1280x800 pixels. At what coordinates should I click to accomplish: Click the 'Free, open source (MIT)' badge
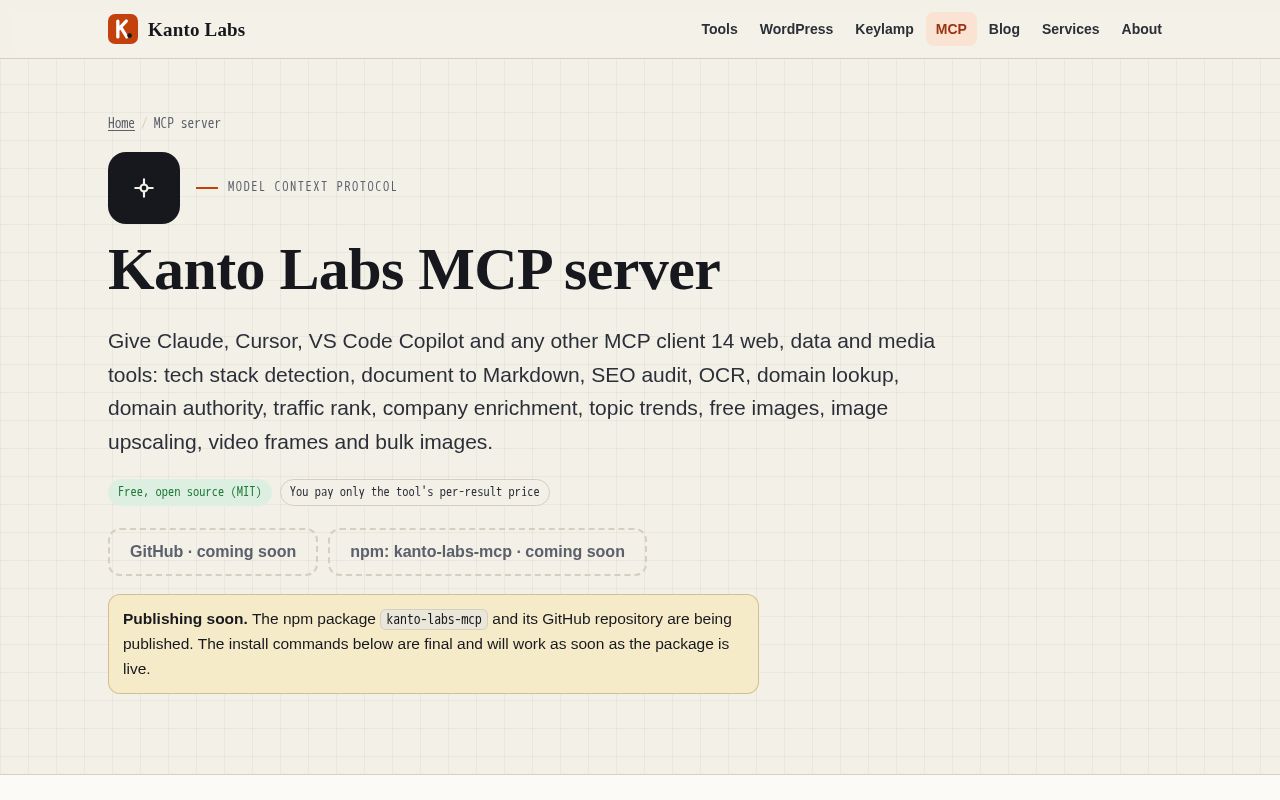(x=190, y=492)
